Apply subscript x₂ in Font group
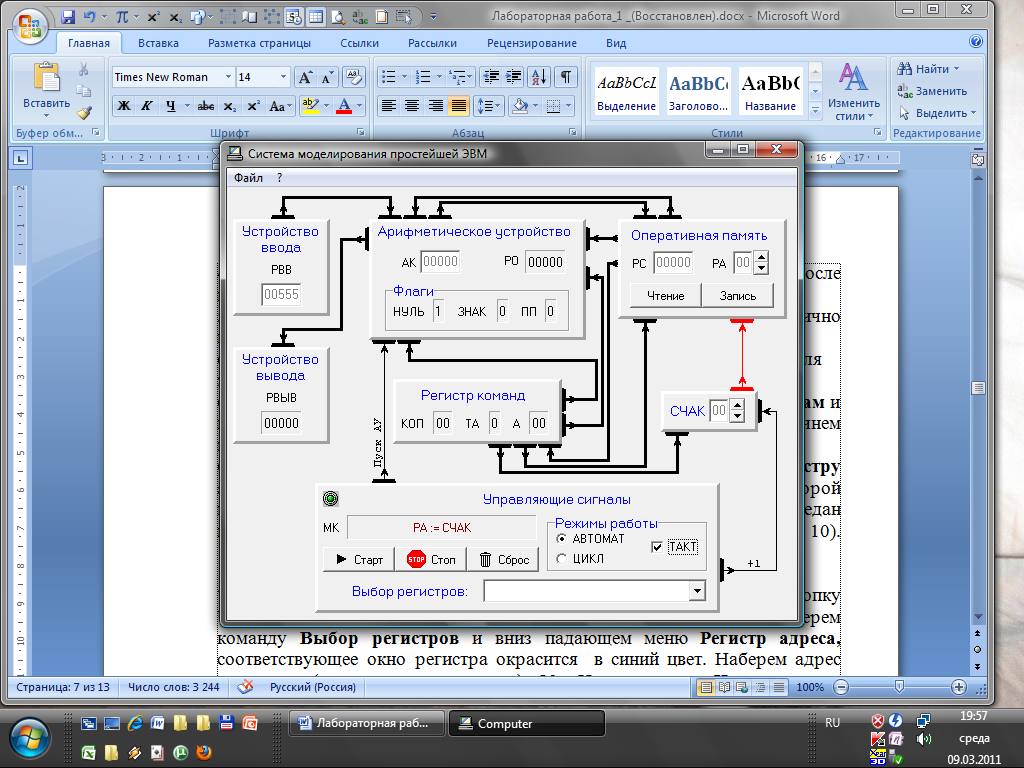 pyautogui.click(x=229, y=106)
